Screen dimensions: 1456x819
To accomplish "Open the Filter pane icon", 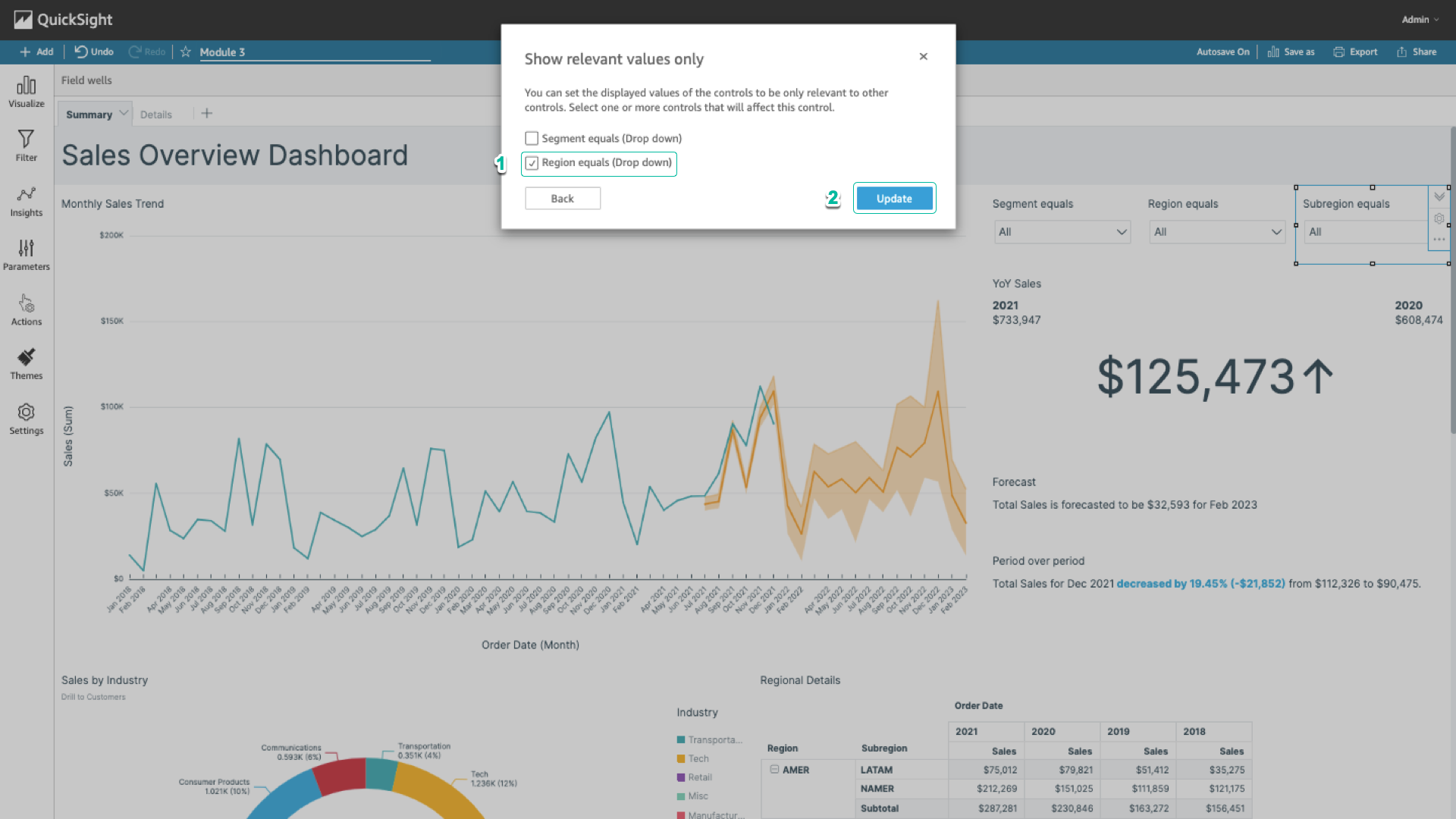I will point(27,139).
